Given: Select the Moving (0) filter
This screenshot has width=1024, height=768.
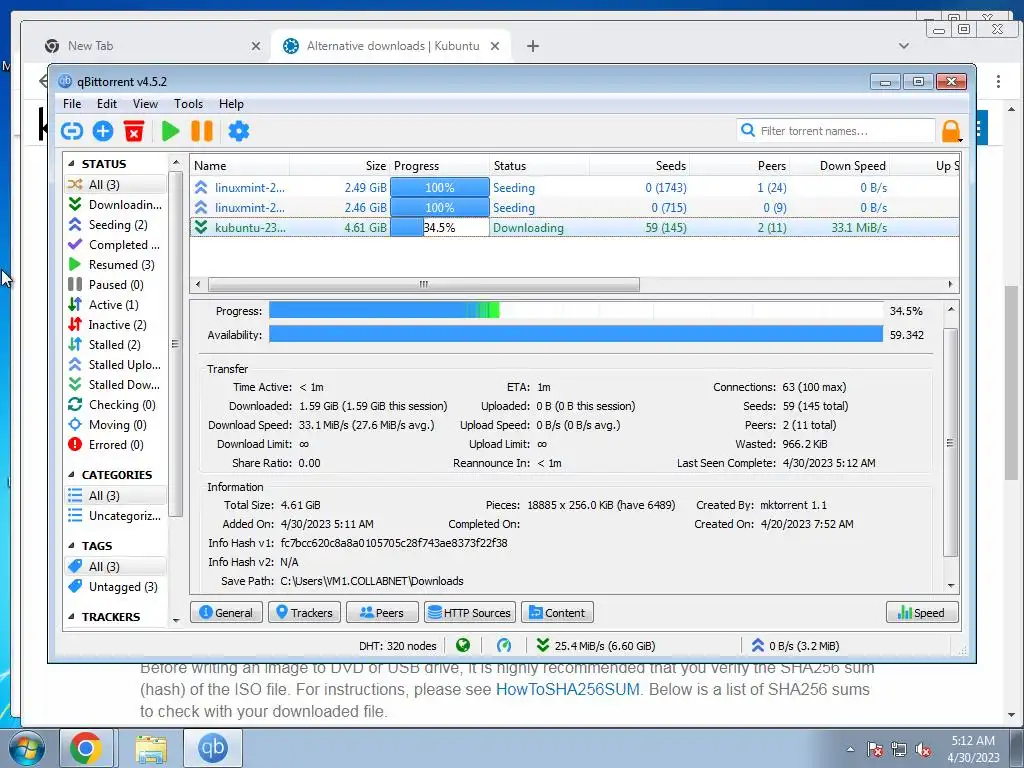Looking at the screenshot, I should coord(116,424).
